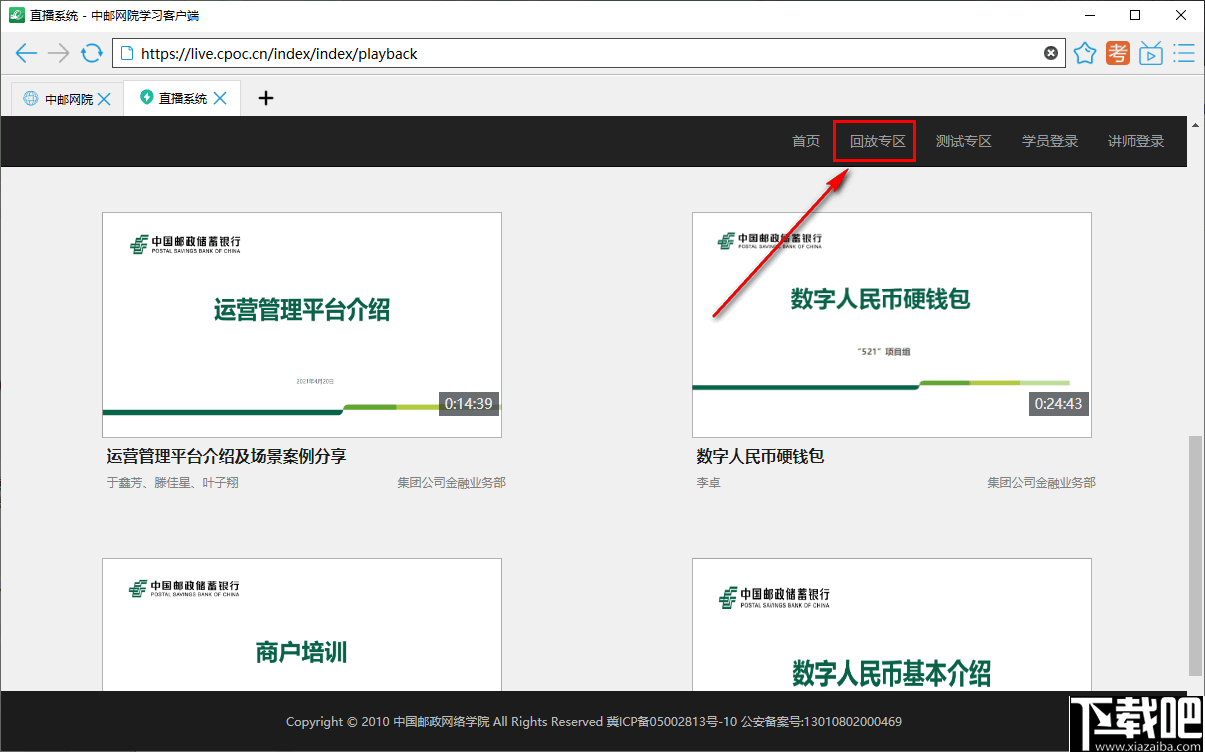Open the 测试专区 section
This screenshot has width=1205, height=752.
(963, 141)
